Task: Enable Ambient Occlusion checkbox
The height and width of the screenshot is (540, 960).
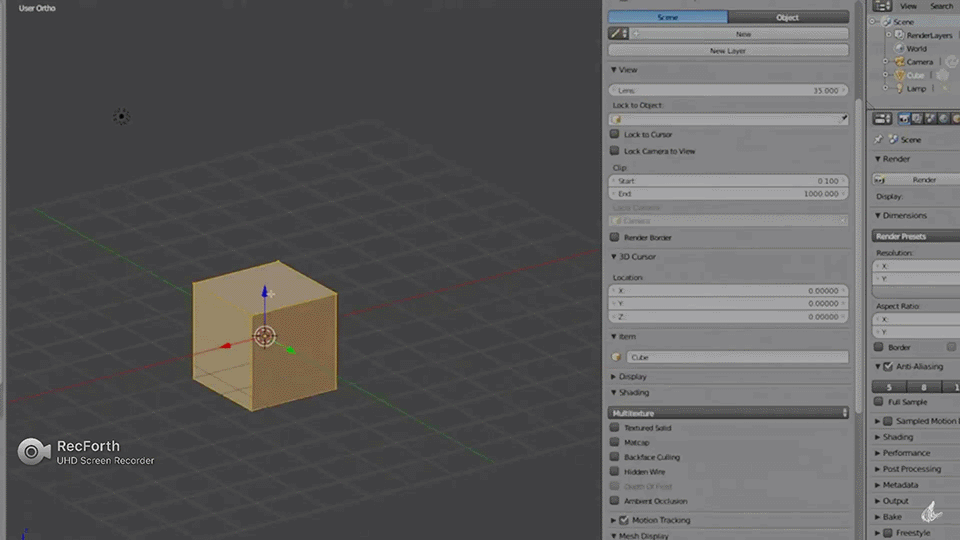Action: pyautogui.click(x=615, y=501)
